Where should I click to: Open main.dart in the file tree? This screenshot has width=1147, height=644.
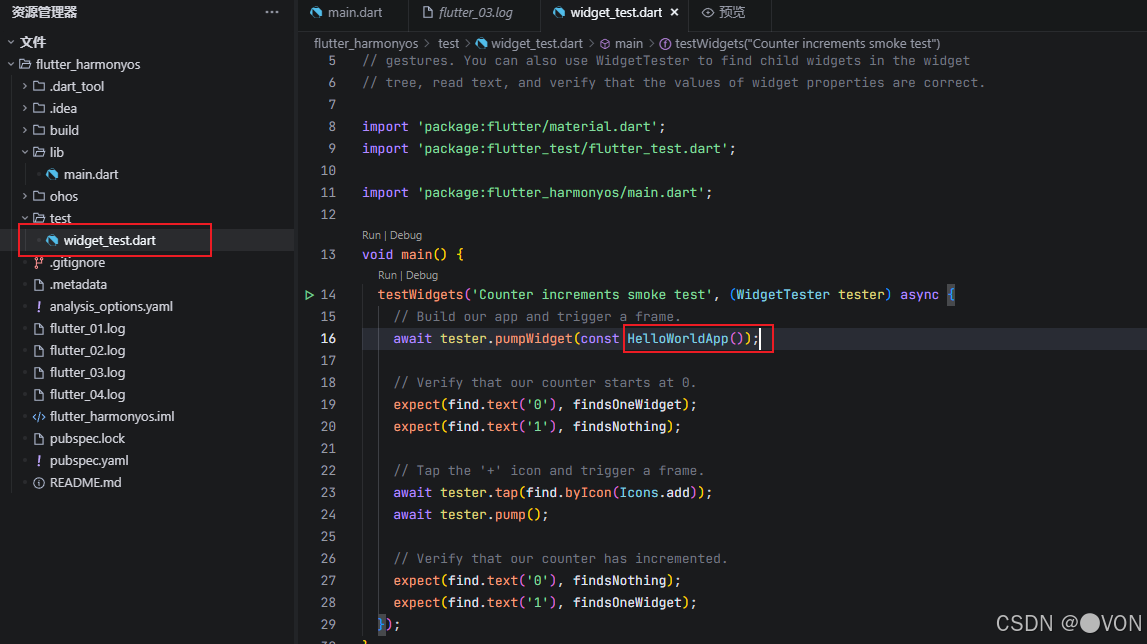click(91, 174)
